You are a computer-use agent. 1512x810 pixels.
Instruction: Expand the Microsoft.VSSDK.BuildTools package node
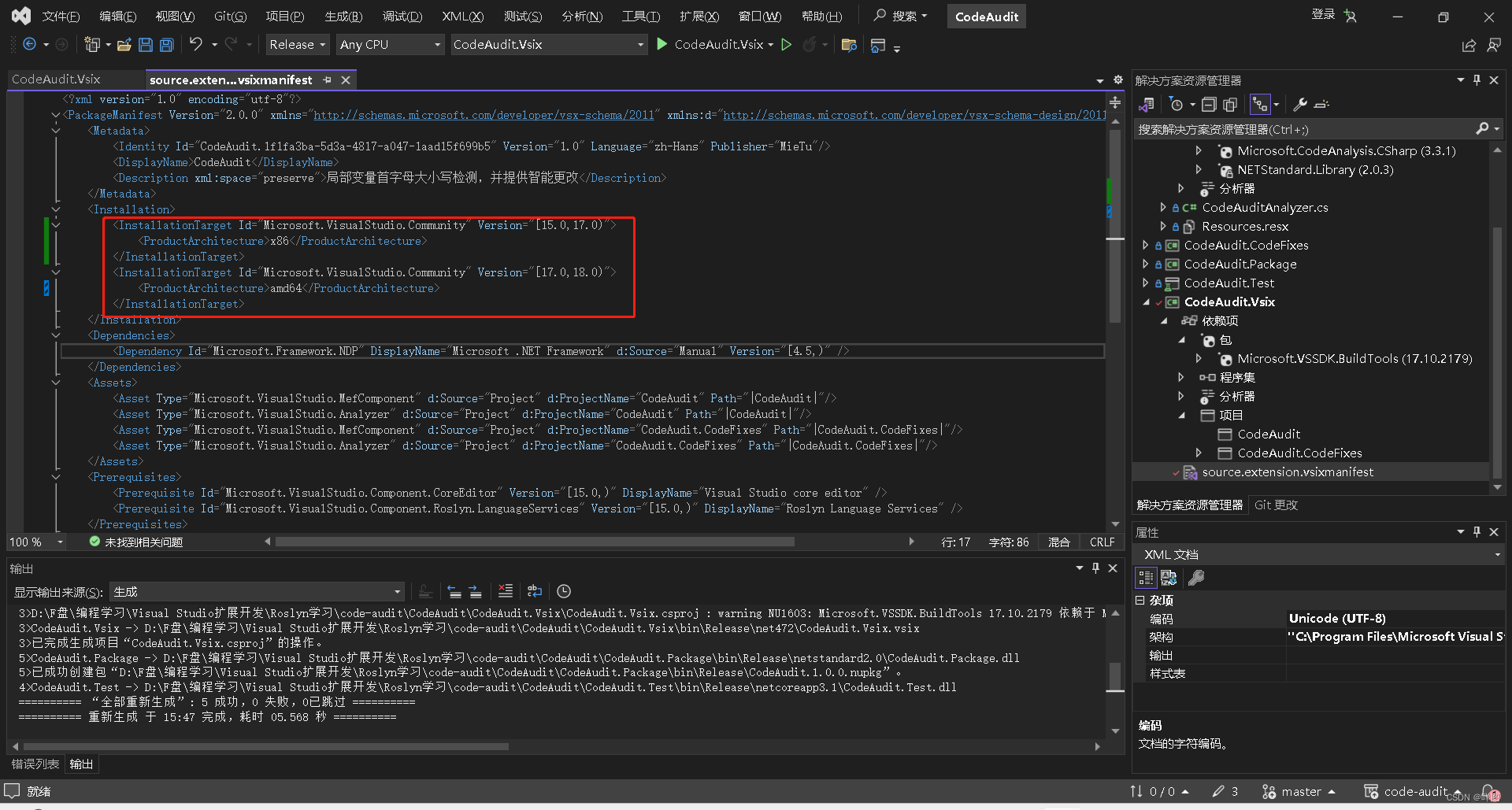tap(1199, 358)
